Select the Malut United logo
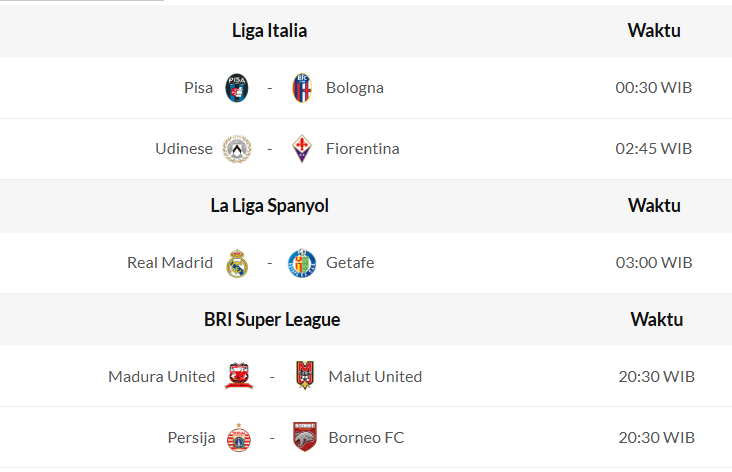This screenshot has width=732, height=472. [x=305, y=377]
